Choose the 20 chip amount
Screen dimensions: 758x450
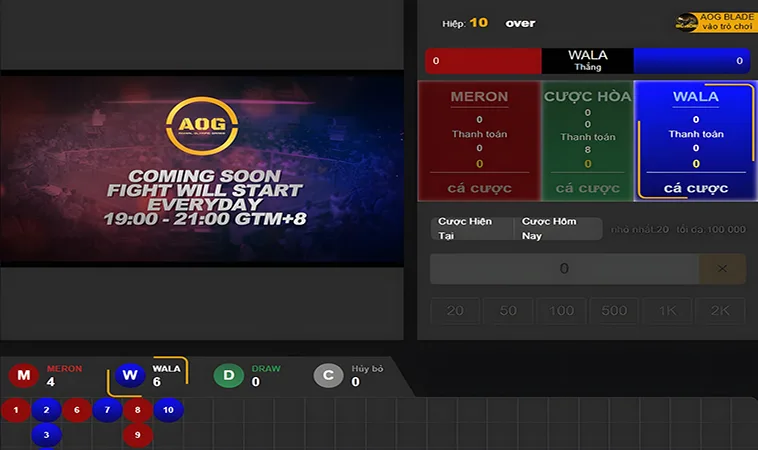click(455, 311)
